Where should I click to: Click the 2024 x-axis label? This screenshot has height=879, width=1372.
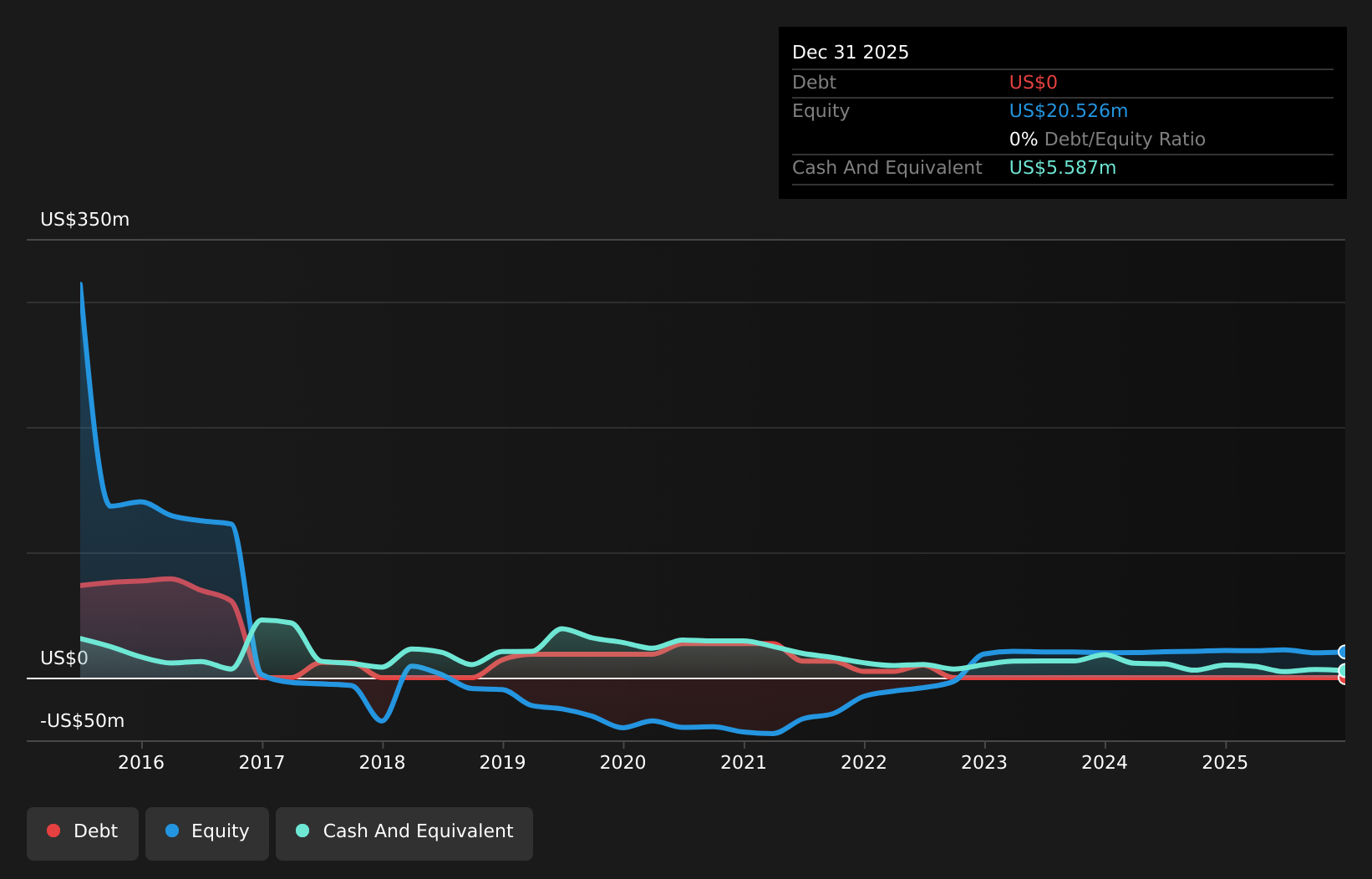pyautogui.click(x=1105, y=762)
